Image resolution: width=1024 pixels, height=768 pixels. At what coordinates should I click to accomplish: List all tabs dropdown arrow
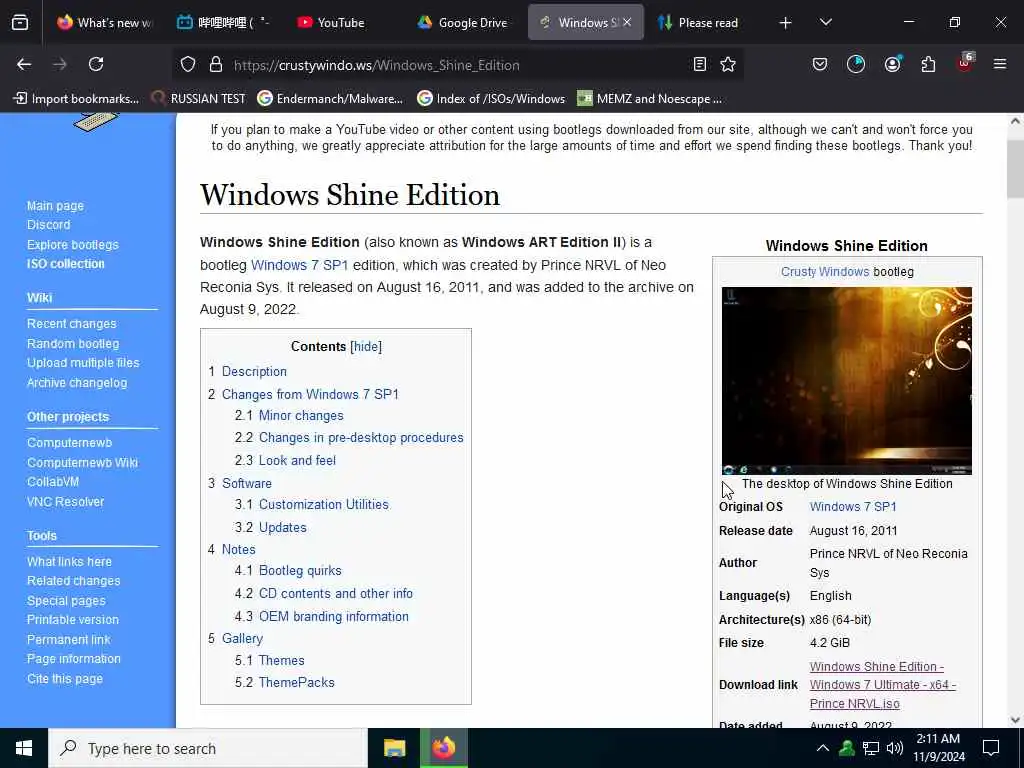(825, 23)
